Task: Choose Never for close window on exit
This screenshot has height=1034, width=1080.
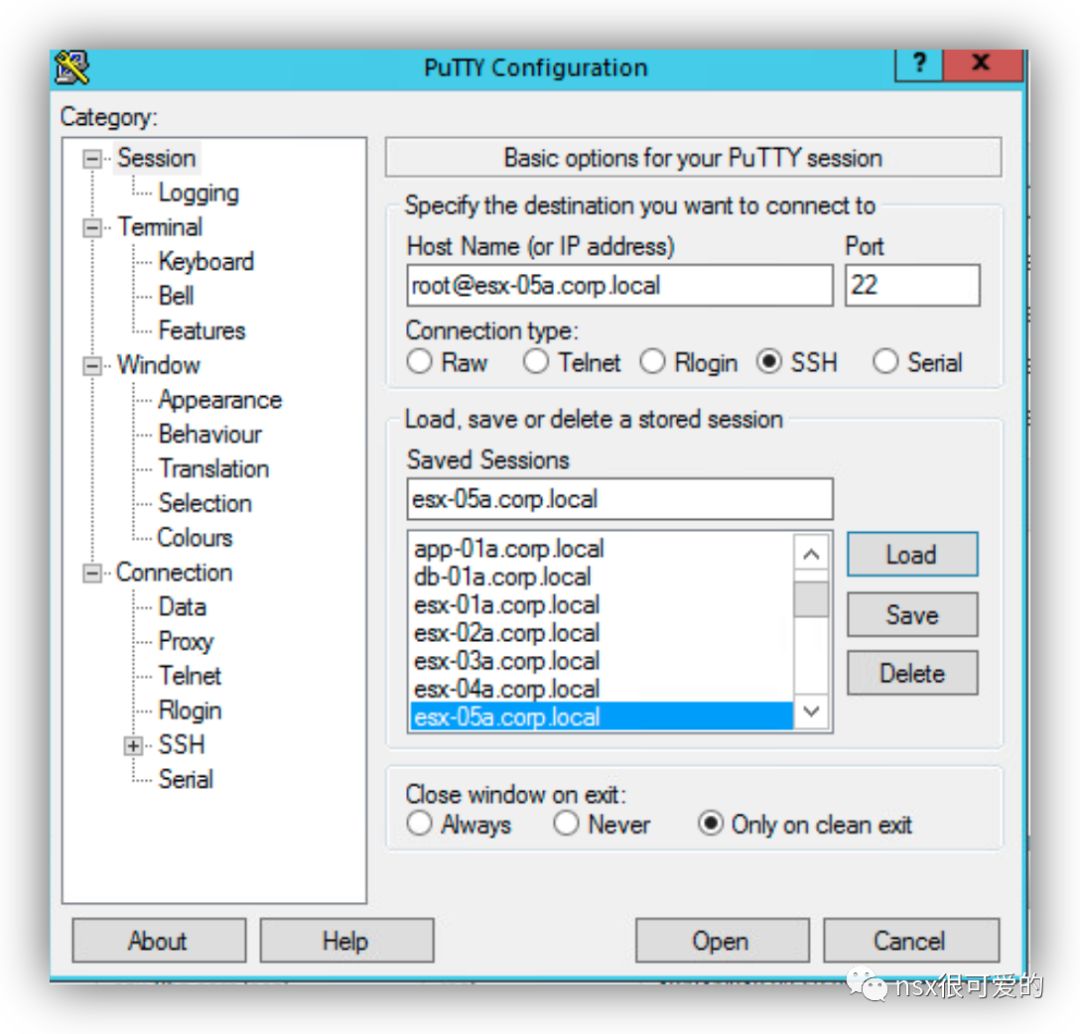Action: pos(566,823)
